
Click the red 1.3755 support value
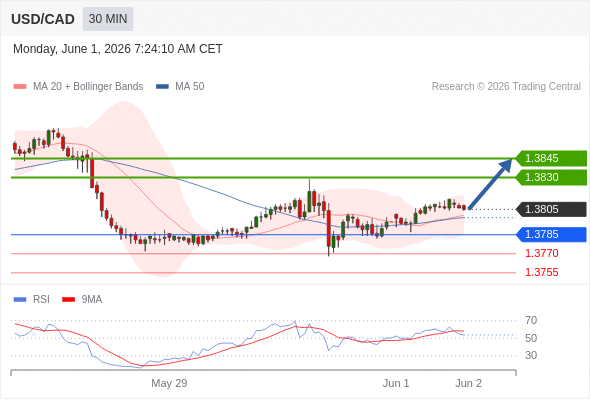541,272
